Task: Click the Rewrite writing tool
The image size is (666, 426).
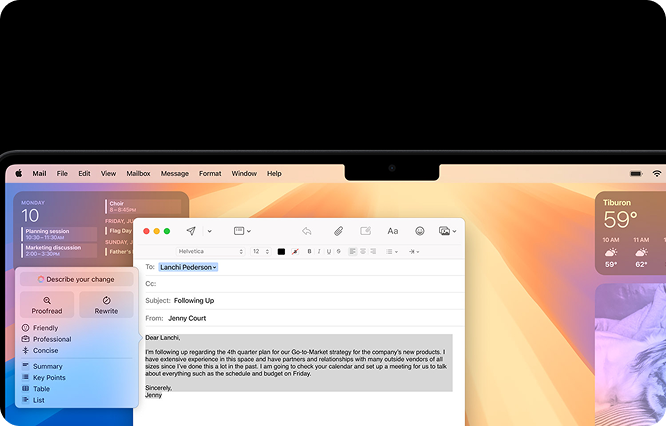Action: (x=106, y=305)
